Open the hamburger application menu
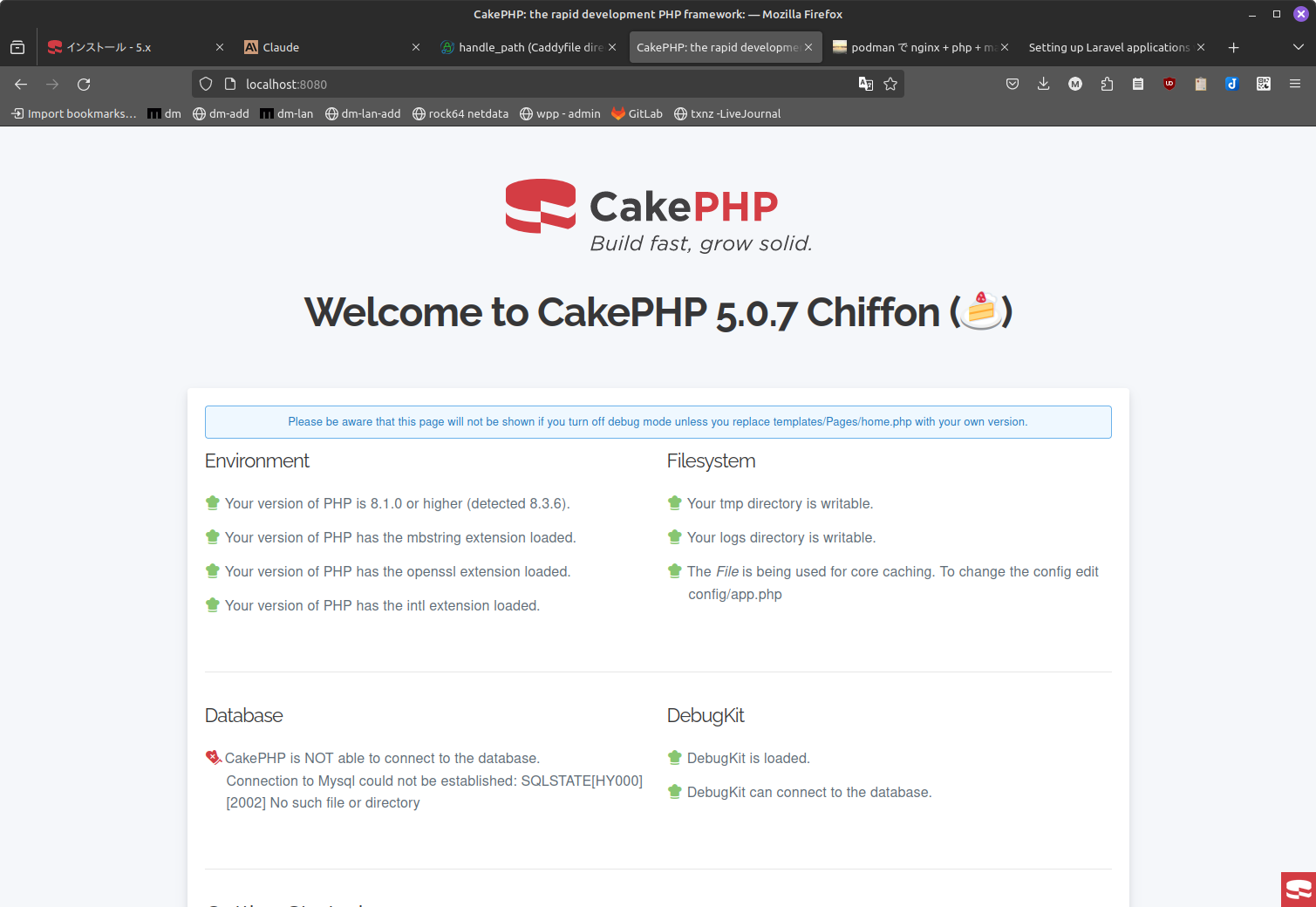The height and width of the screenshot is (907, 1316). pos(1296,84)
